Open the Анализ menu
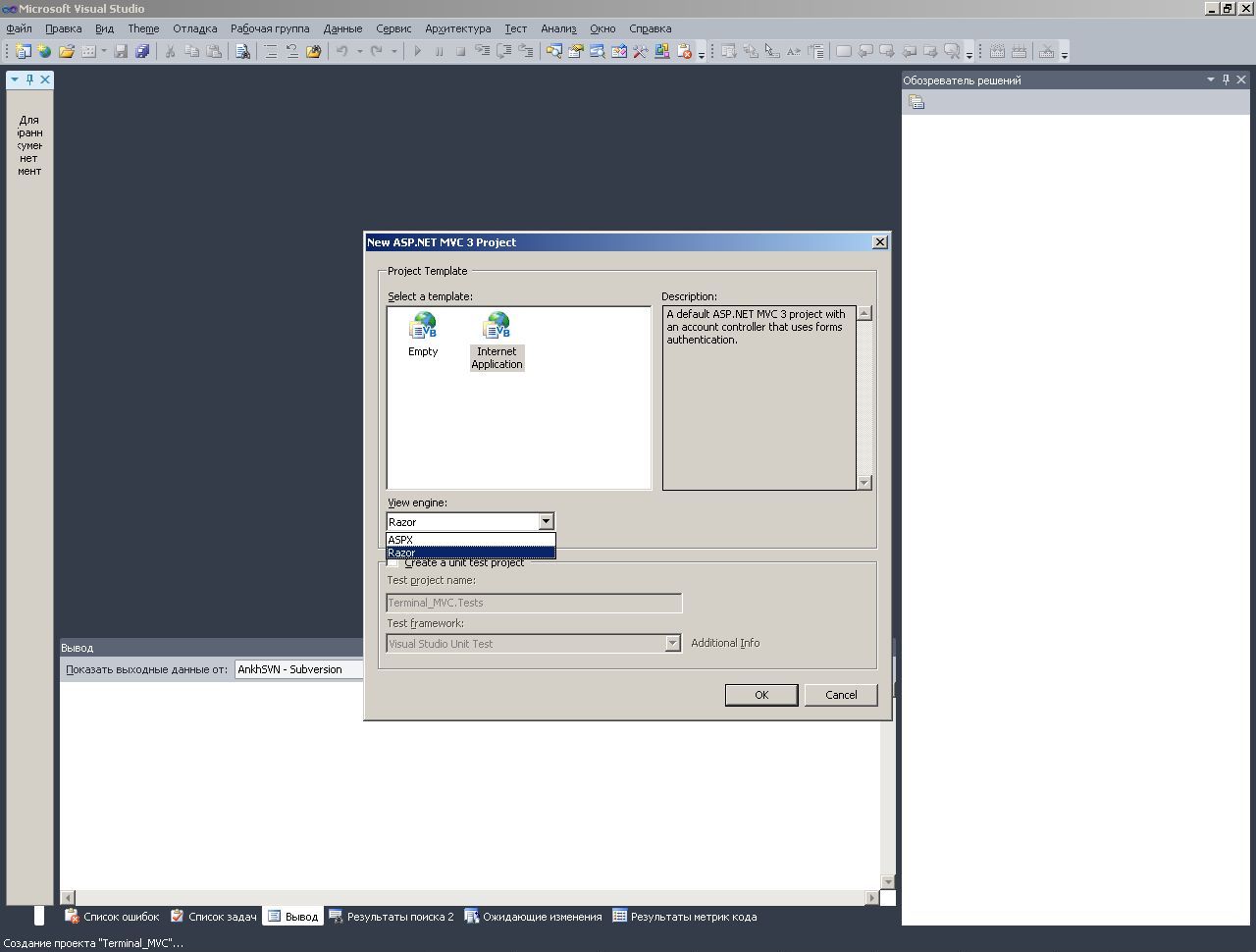 click(x=558, y=28)
